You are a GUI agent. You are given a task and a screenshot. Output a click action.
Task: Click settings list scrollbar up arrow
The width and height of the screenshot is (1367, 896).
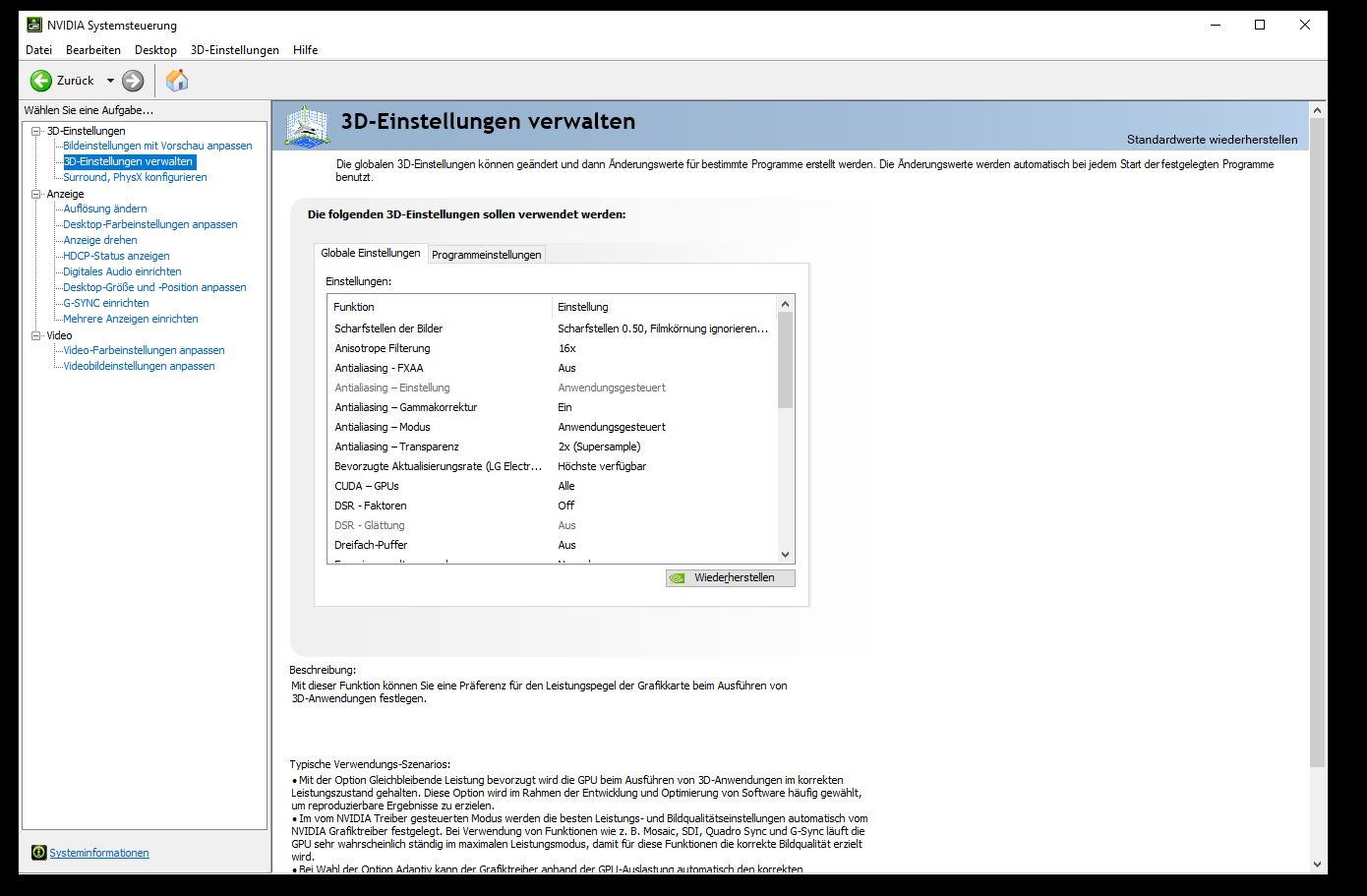click(x=785, y=304)
